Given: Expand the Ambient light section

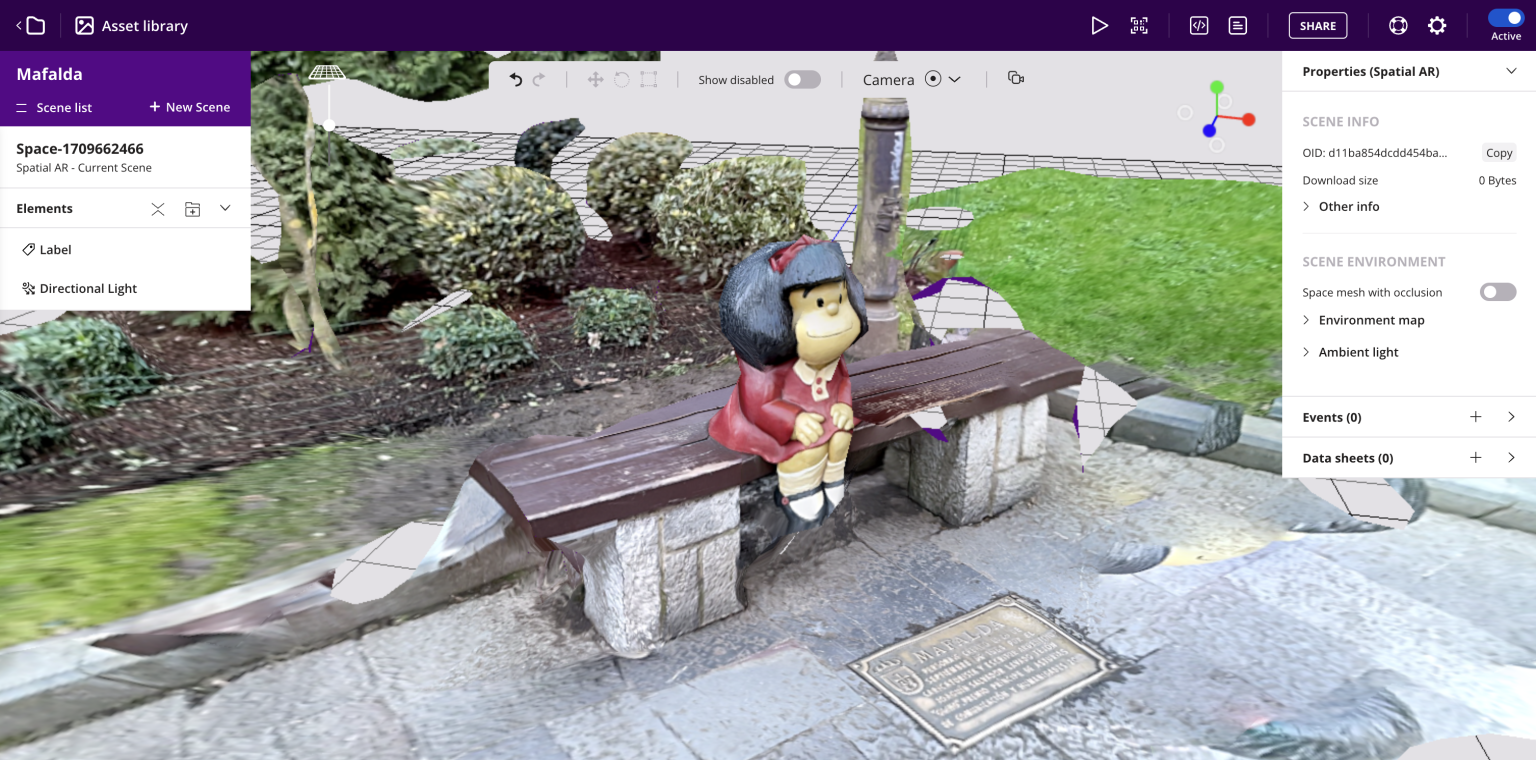Looking at the screenshot, I should pyautogui.click(x=1359, y=351).
